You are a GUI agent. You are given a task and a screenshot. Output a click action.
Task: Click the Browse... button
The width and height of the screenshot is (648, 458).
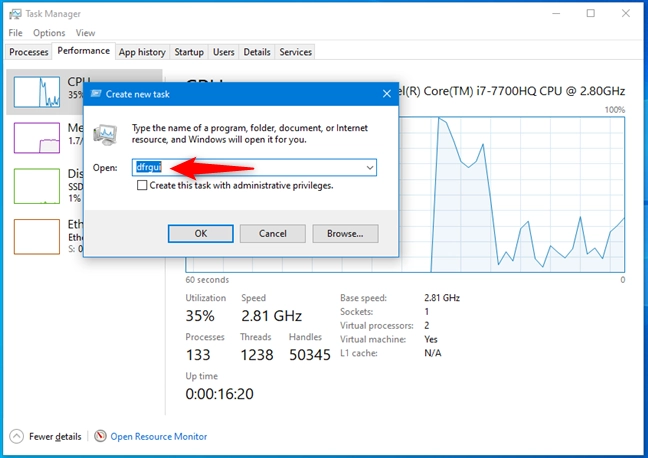coord(345,234)
